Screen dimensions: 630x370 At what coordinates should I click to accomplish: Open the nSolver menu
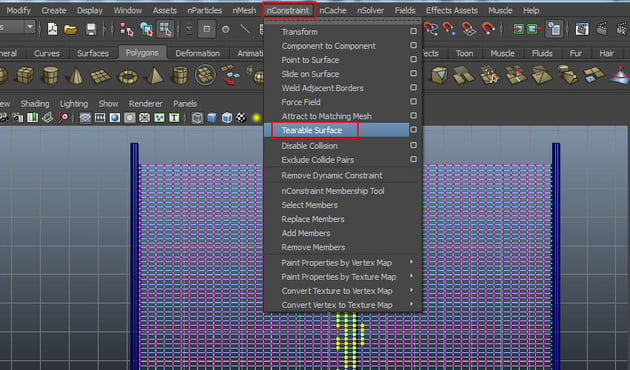pos(370,10)
